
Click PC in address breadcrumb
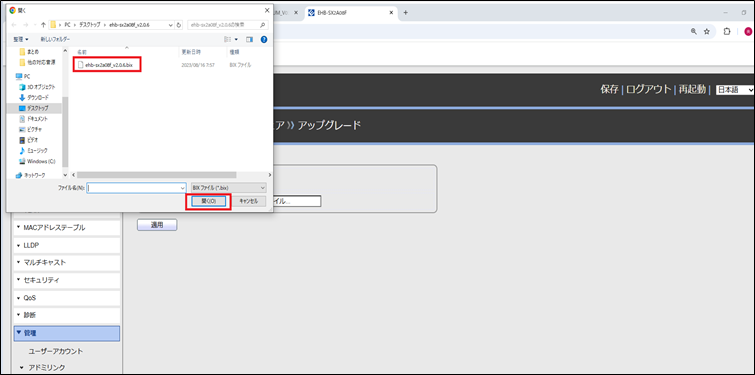[x=68, y=25]
